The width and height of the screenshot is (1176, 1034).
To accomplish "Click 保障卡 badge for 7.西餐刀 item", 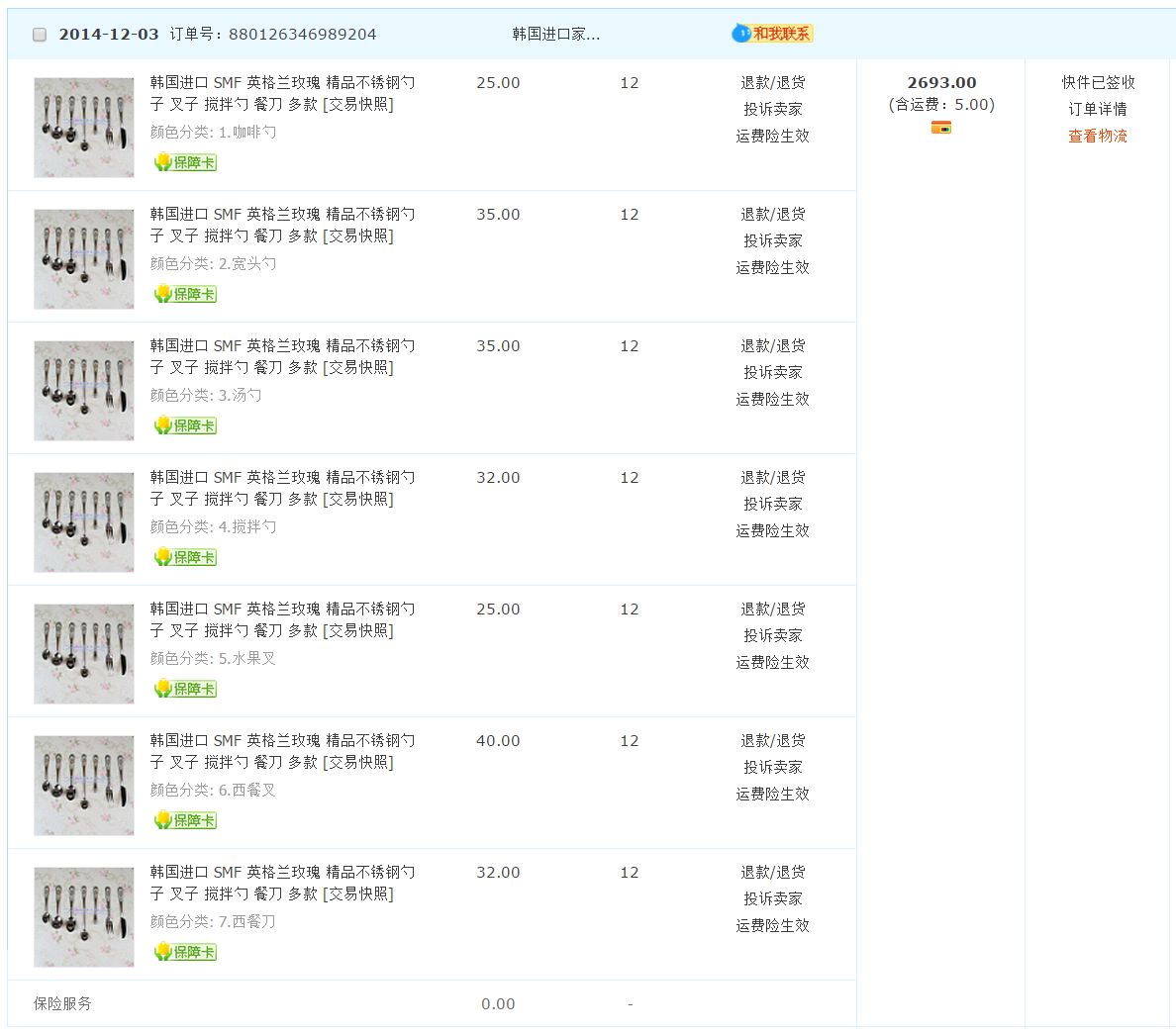I will (185, 952).
